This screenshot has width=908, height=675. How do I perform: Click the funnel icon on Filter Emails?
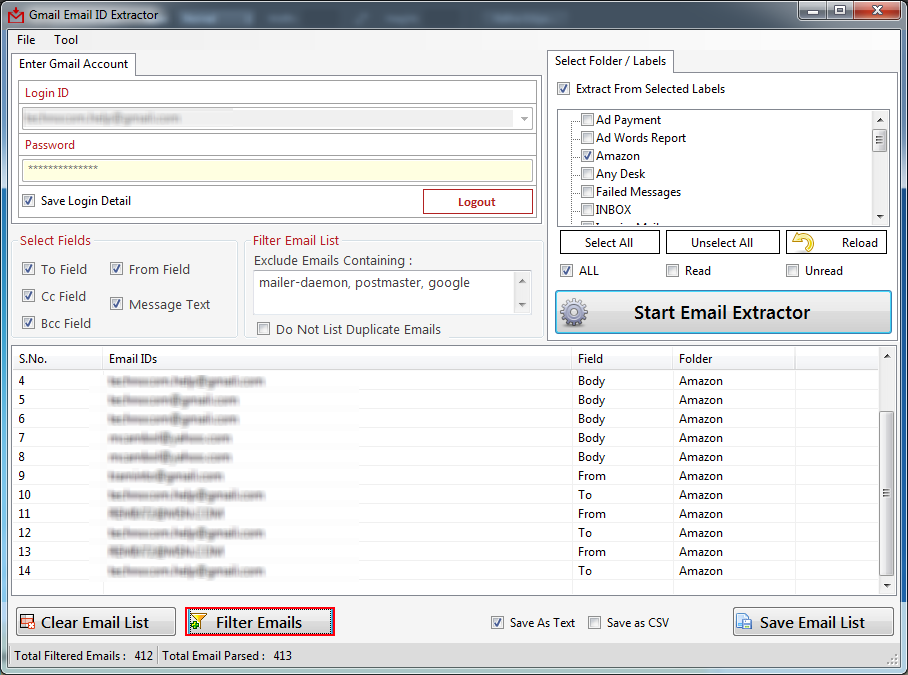click(x=198, y=622)
